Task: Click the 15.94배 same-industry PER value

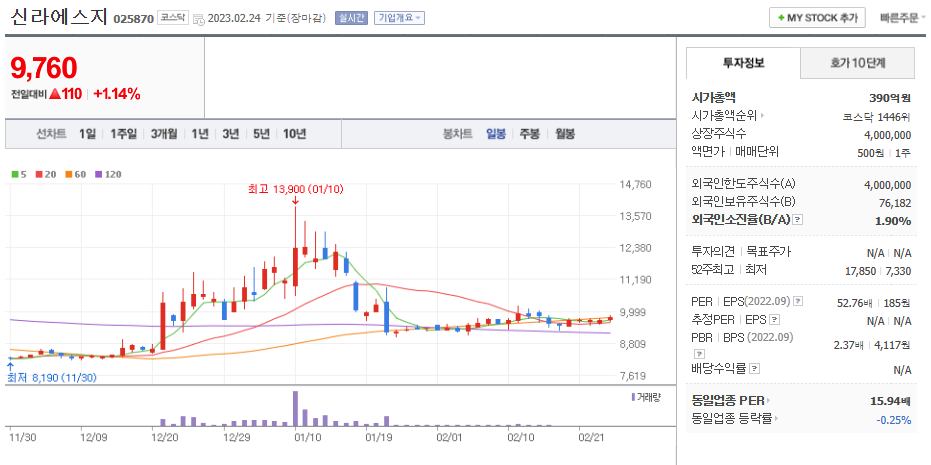Action: [890, 401]
